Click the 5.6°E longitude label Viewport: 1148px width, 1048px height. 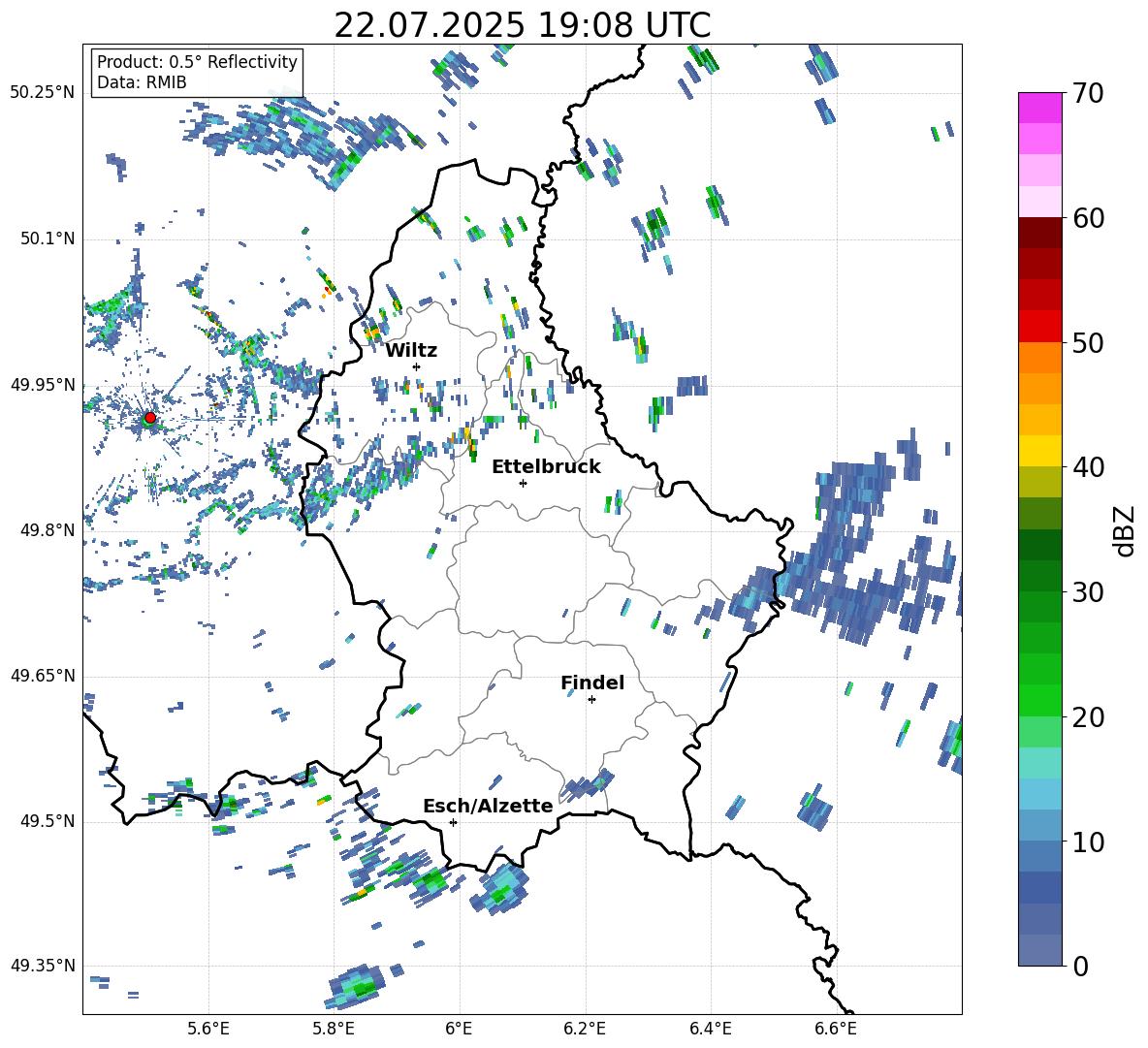tap(208, 1029)
